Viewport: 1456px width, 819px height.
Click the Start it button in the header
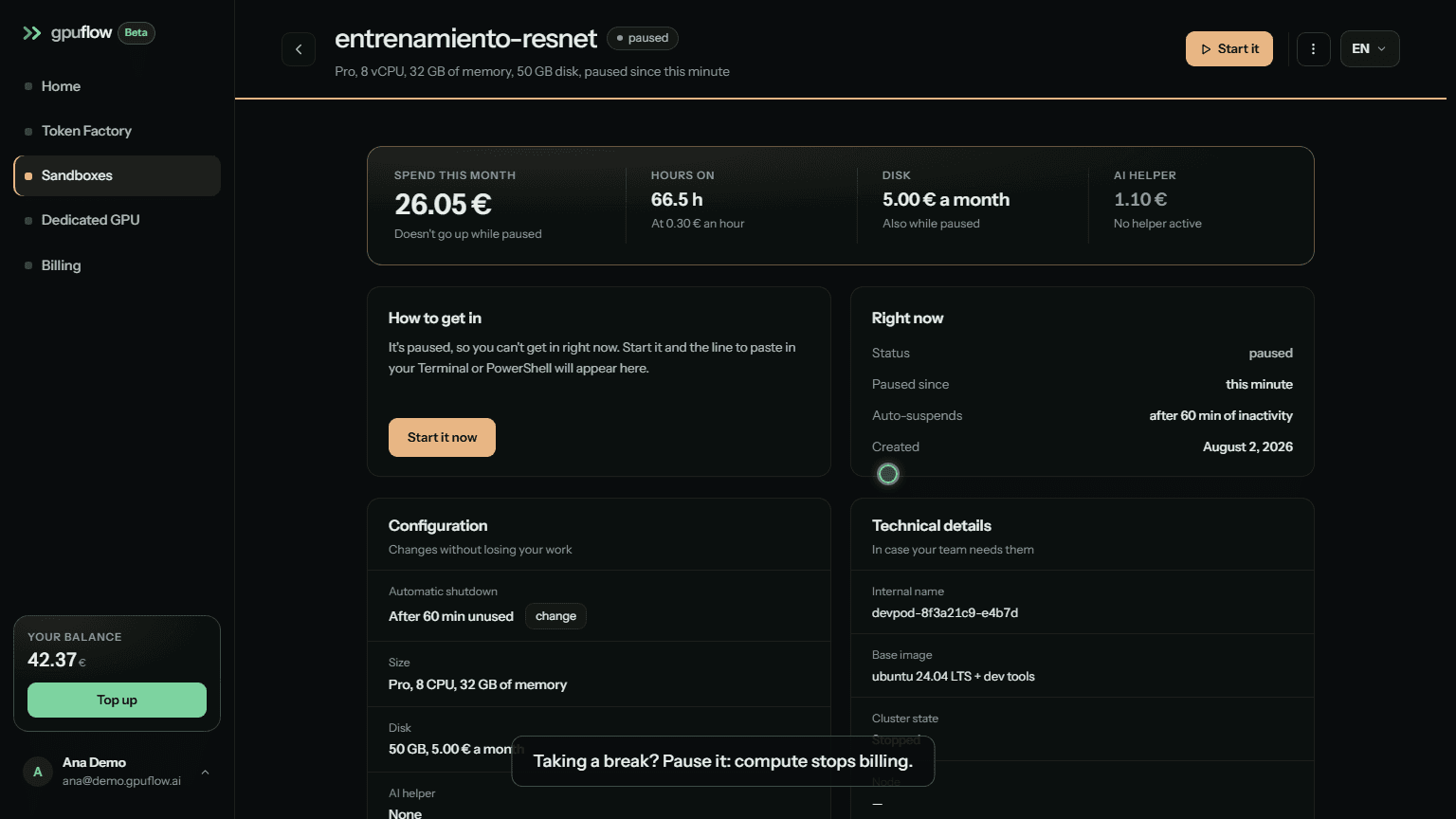(1229, 49)
